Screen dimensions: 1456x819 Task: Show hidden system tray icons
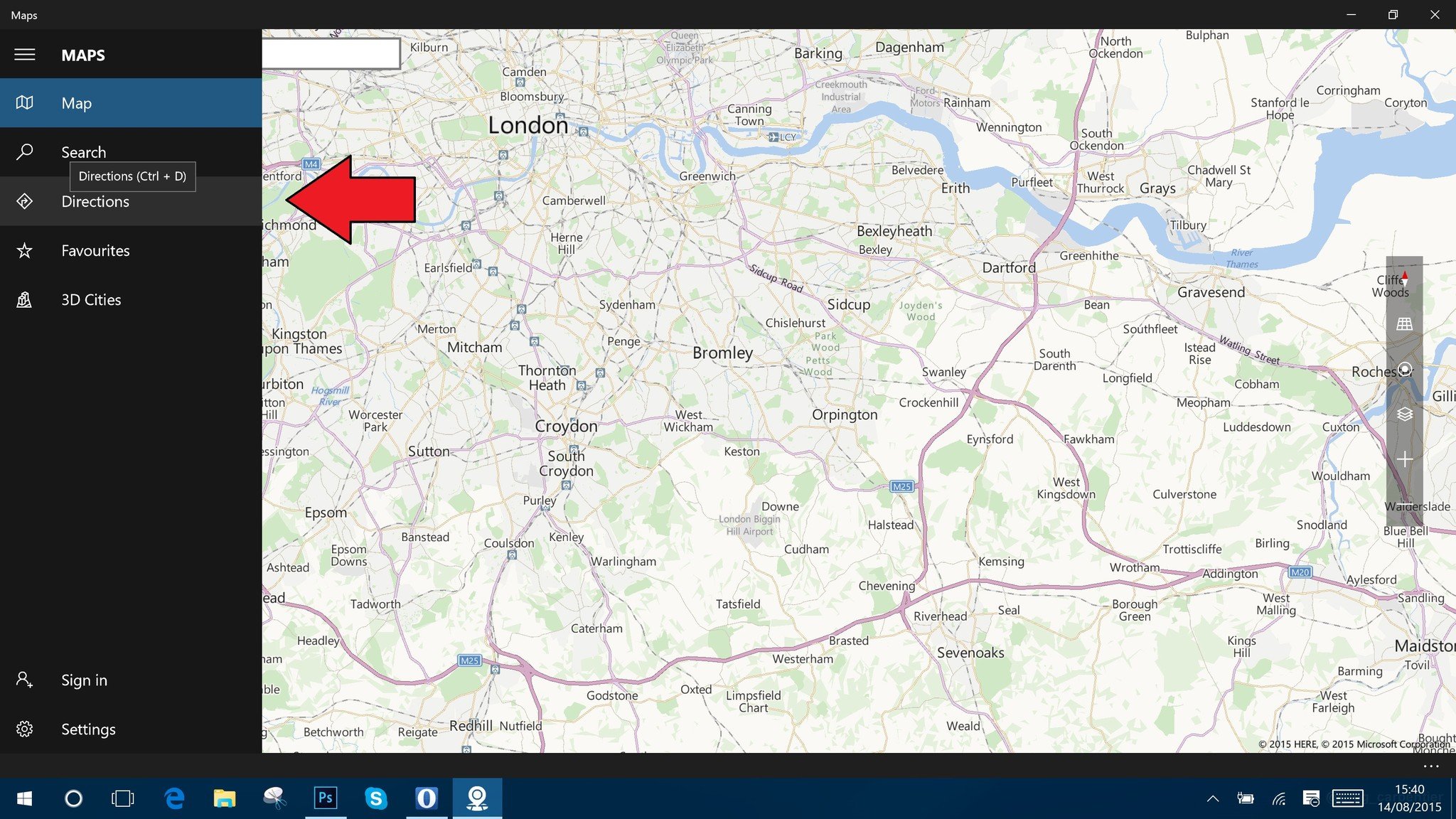(1213, 799)
